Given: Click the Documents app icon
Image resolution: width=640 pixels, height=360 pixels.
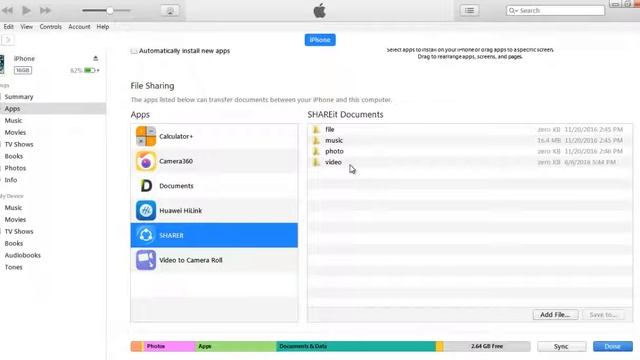Looking at the screenshot, I should tap(146, 186).
